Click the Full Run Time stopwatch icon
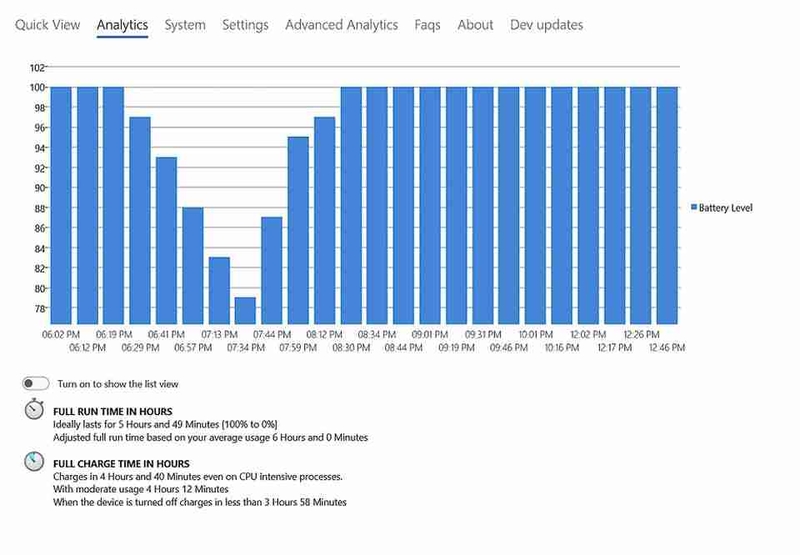The image size is (800, 555). click(34, 409)
